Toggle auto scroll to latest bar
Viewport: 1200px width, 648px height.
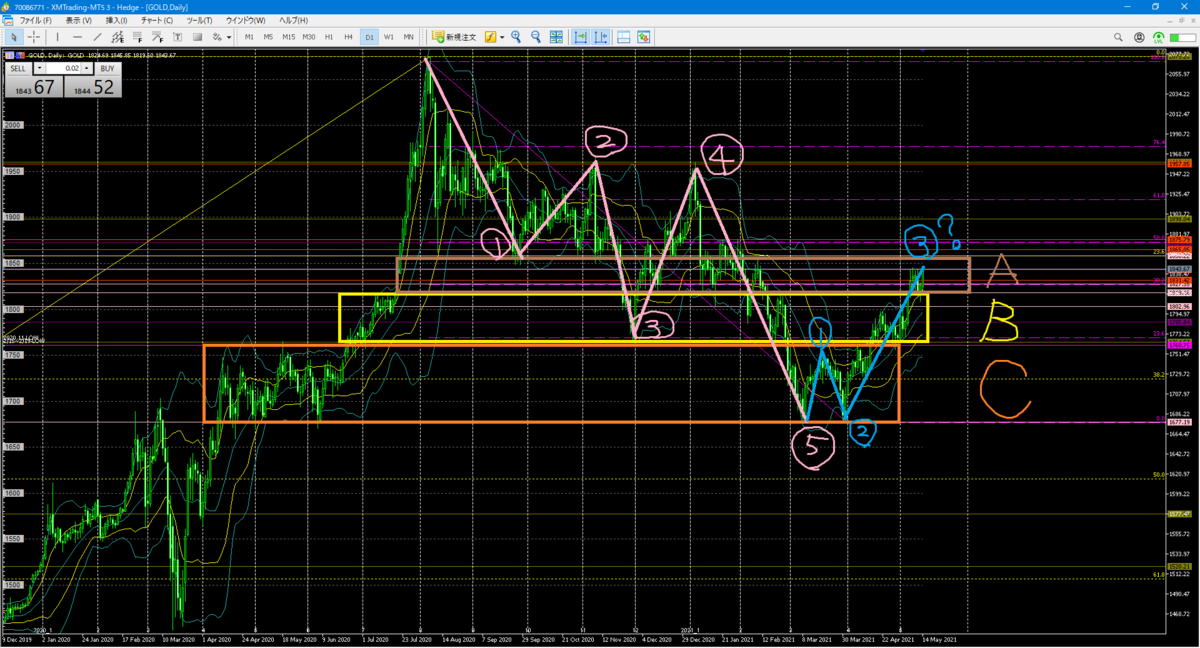click(x=581, y=37)
